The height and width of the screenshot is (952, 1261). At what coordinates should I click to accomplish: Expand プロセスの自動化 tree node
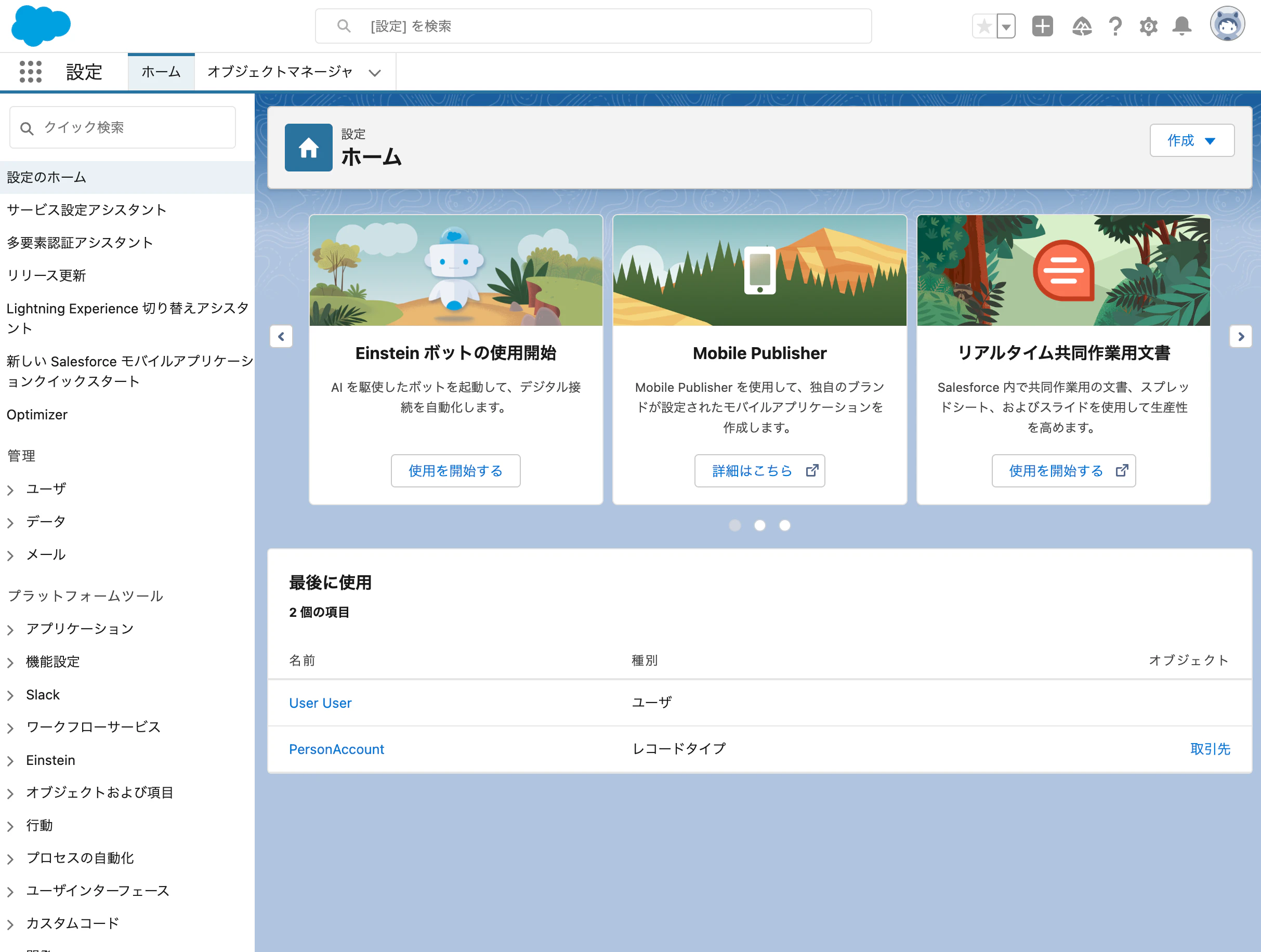[x=10, y=859]
